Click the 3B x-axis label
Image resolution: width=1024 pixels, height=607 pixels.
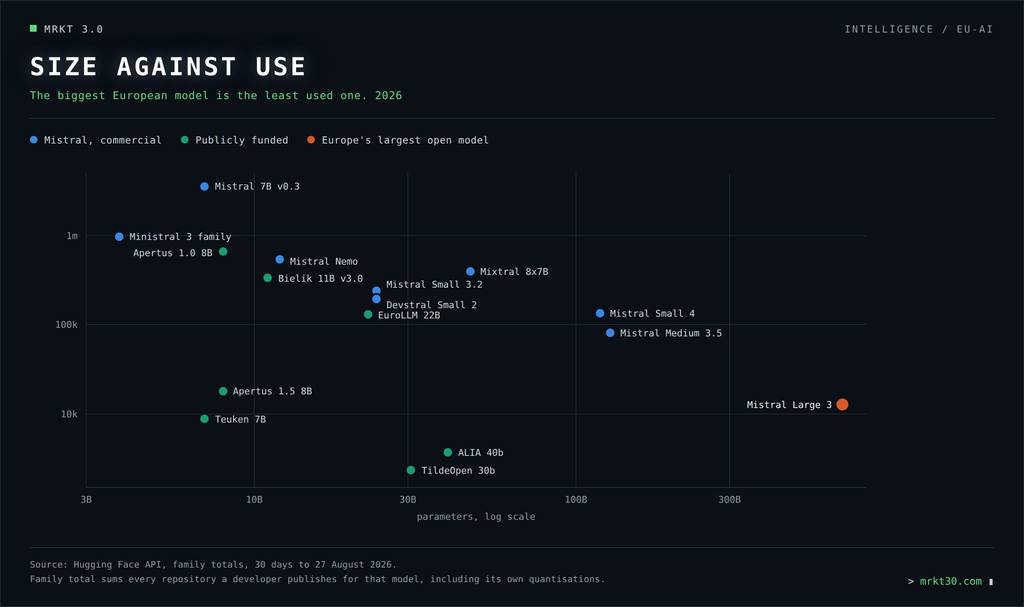pyautogui.click(x=86, y=499)
